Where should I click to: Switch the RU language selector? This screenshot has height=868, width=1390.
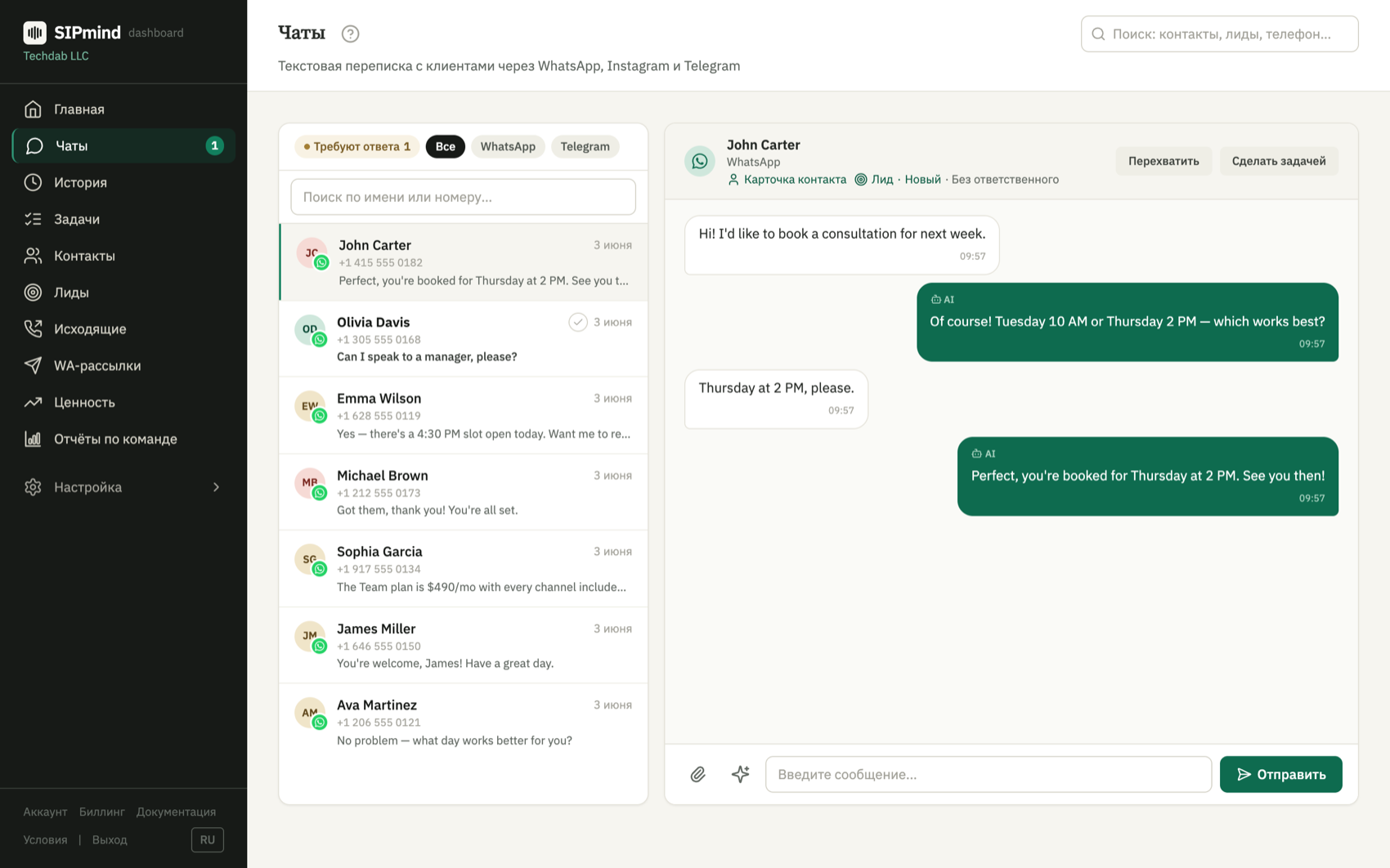[208, 839]
